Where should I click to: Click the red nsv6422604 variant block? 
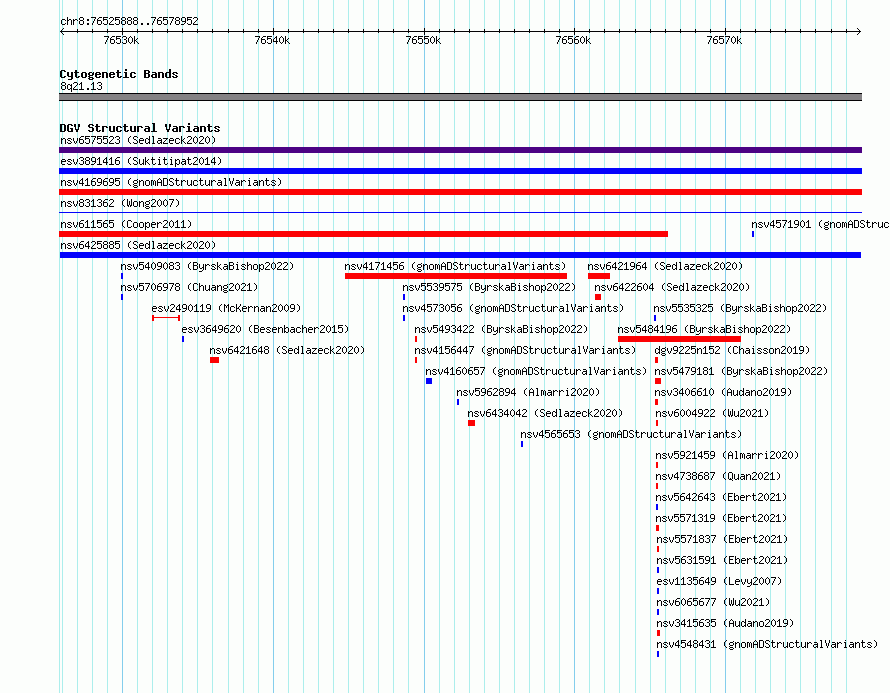tap(598, 297)
